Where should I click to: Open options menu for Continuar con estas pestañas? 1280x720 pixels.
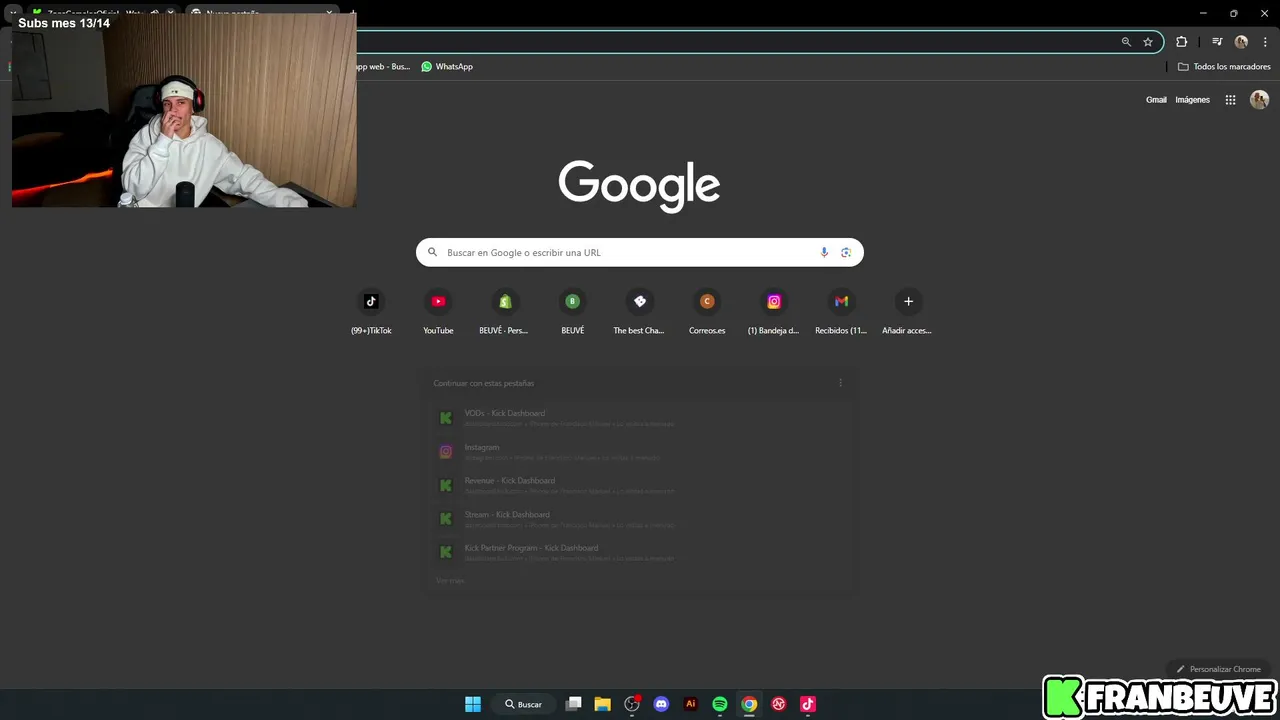(840, 383)
